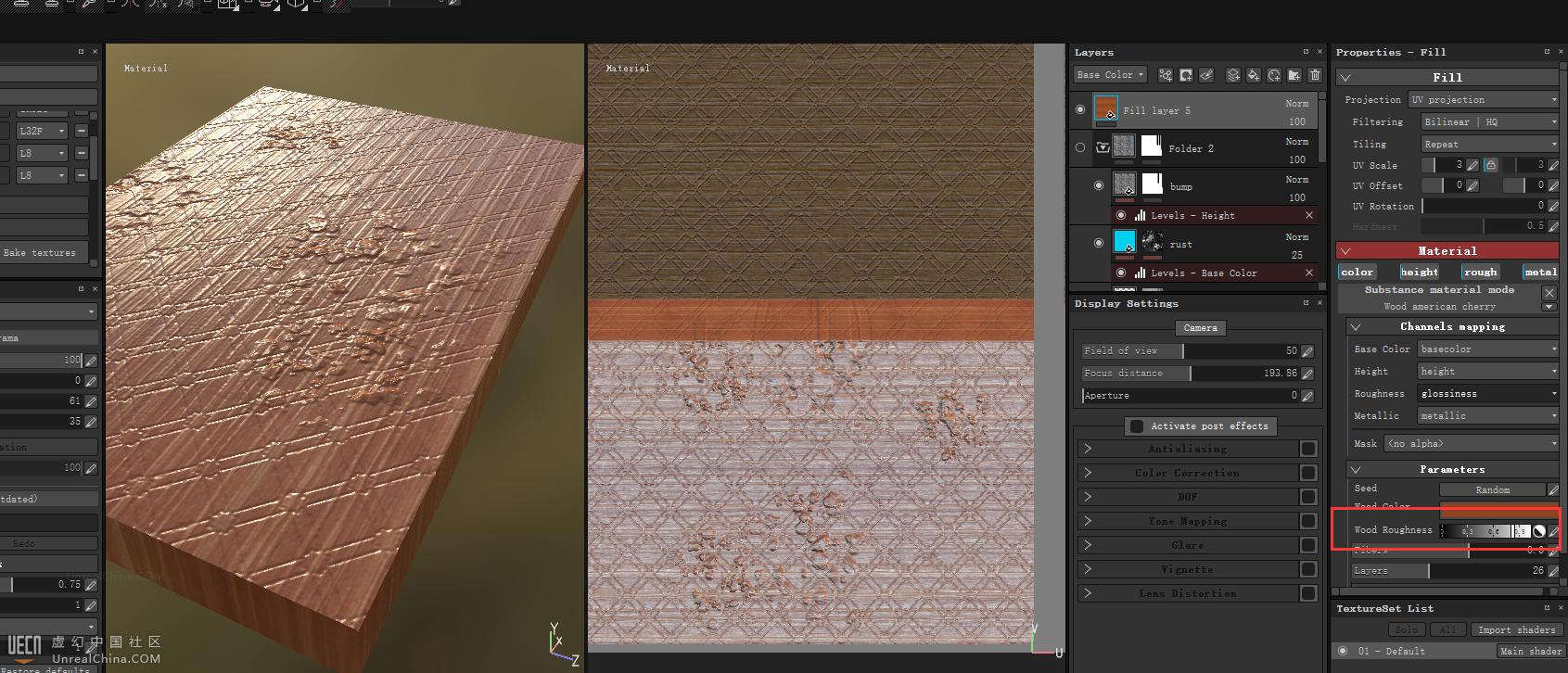Expand the Tone Mapping section

[1088, 521]
